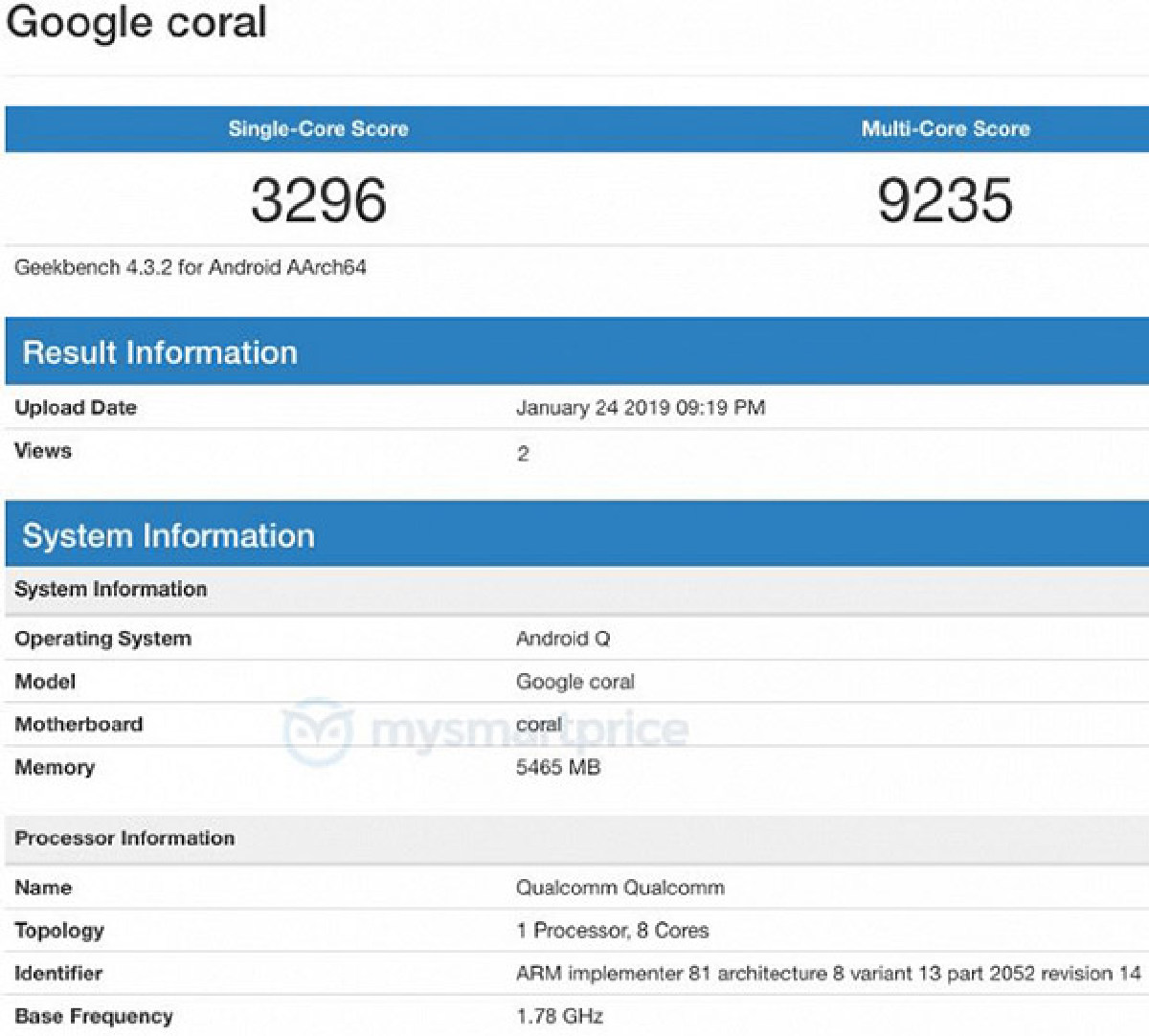Click the Single-Core Score header
The image size is (1149, 1036).
click(x=320, y=129)
